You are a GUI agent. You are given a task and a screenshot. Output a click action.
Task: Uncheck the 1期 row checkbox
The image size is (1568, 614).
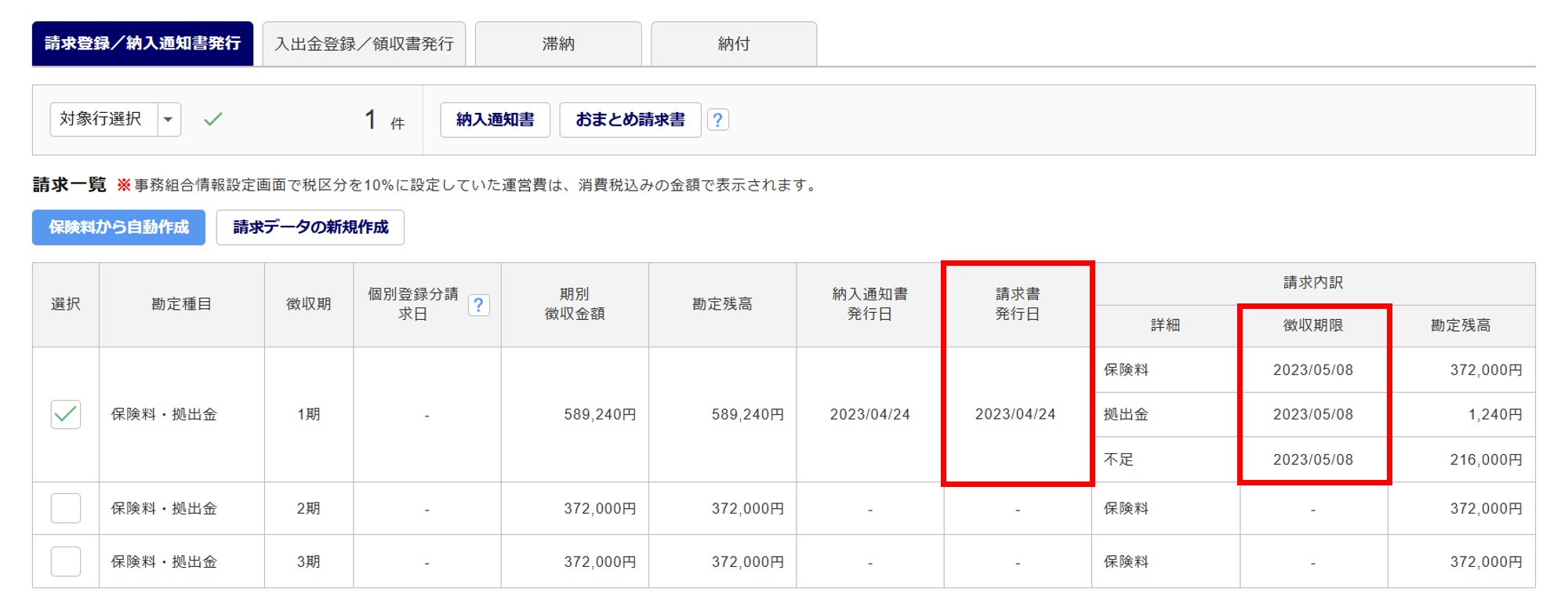pos(66,414)
